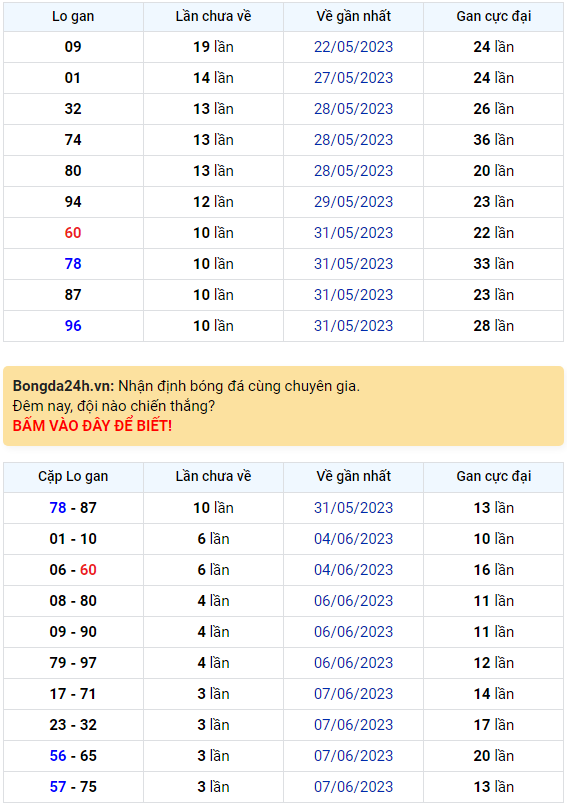
Task: Open the Bongda24h.vn banner link
Action: coord(283,406)
